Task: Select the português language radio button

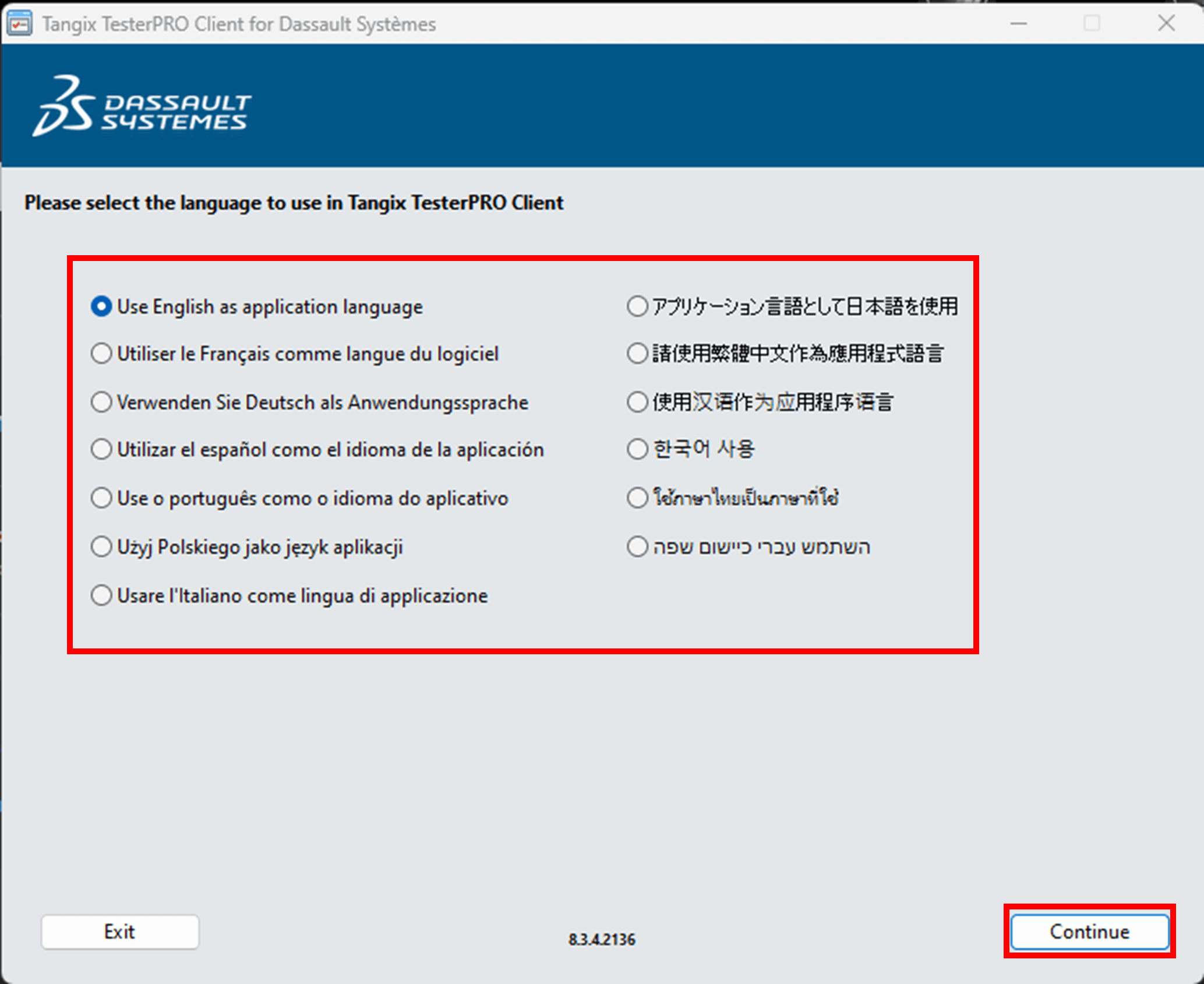Action: tap(101, 498)
